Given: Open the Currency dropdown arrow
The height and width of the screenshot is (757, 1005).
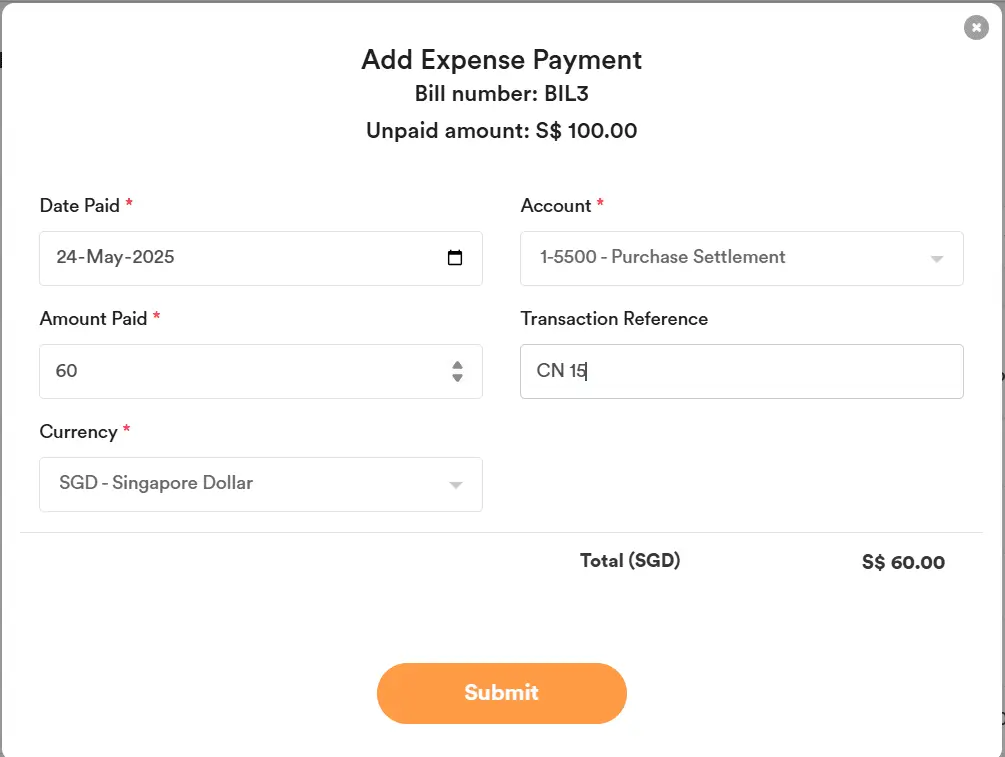Looking at the screenshot, I should [456, 485].
